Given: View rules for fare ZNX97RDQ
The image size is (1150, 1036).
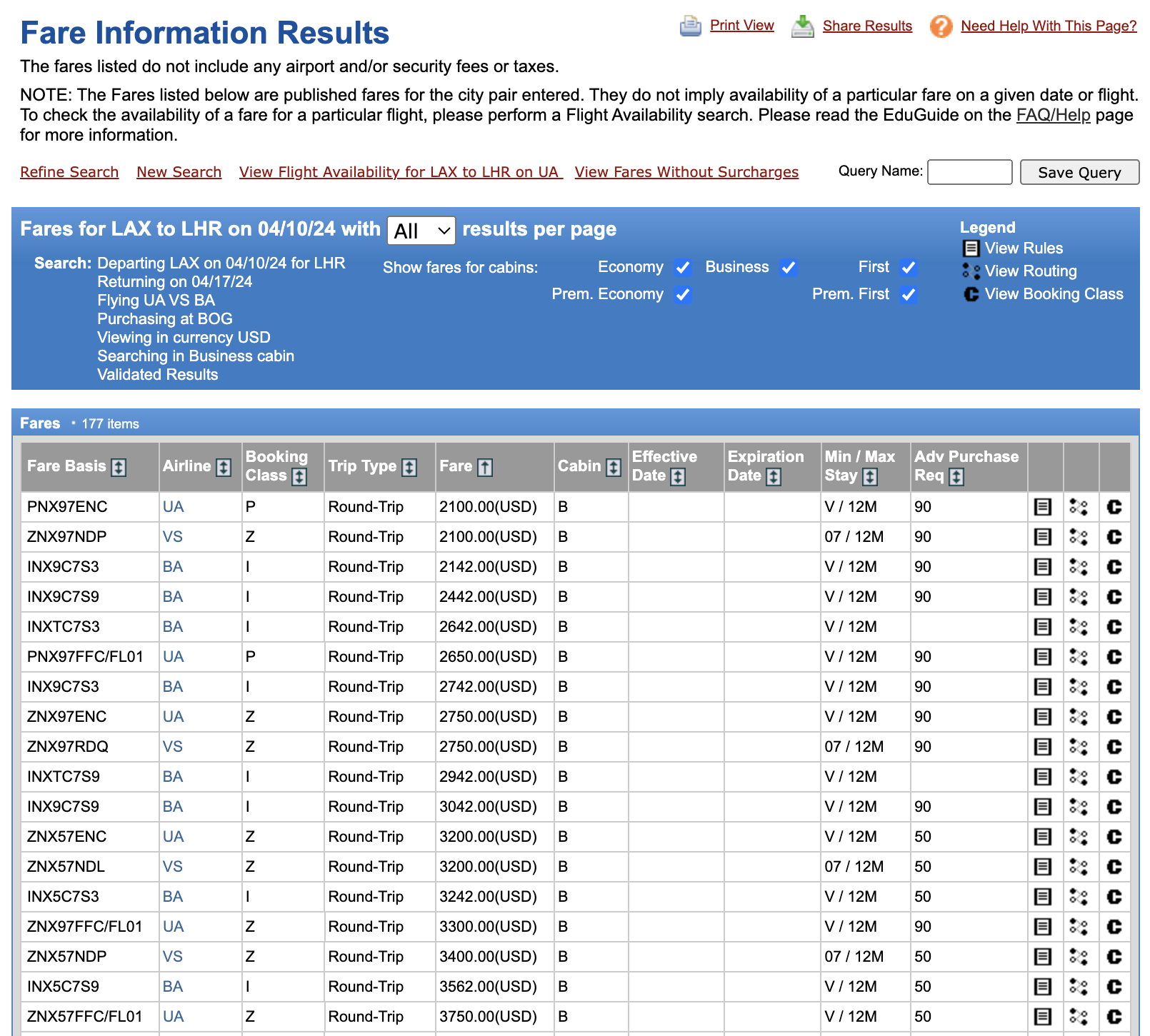Looking at the screenshot, I should pos(1043,747).
